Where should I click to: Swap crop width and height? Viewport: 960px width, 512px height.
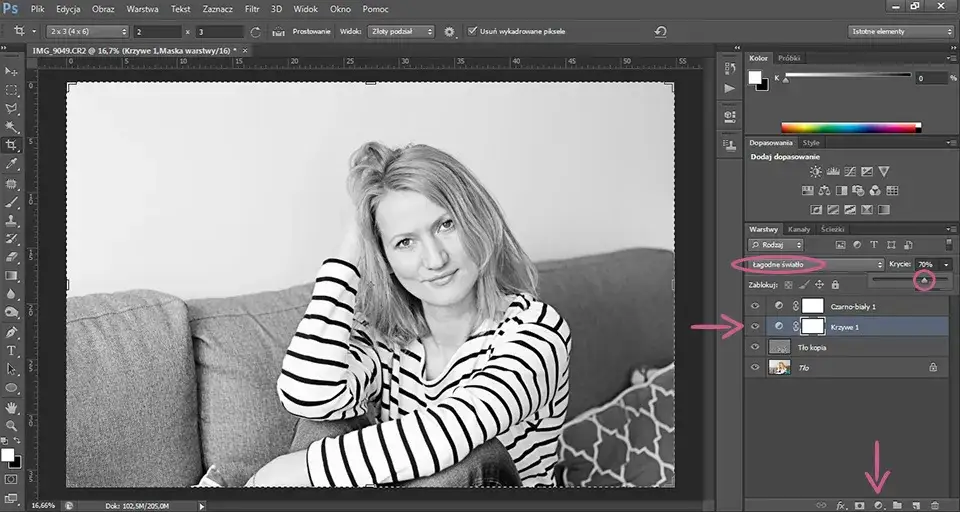[x=255, y=31]
